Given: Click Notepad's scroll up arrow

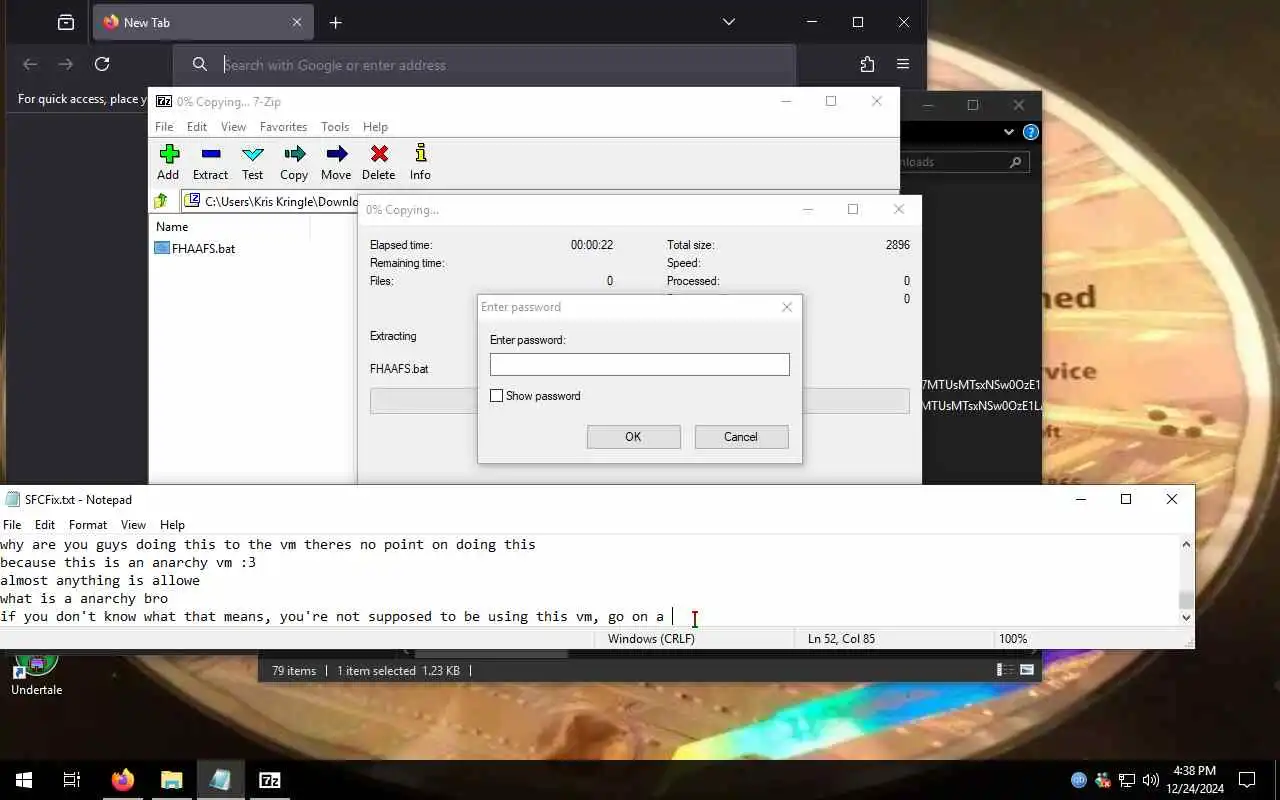Looking at the screenshot, I should pyautogui.click(x=1186, y=544).
